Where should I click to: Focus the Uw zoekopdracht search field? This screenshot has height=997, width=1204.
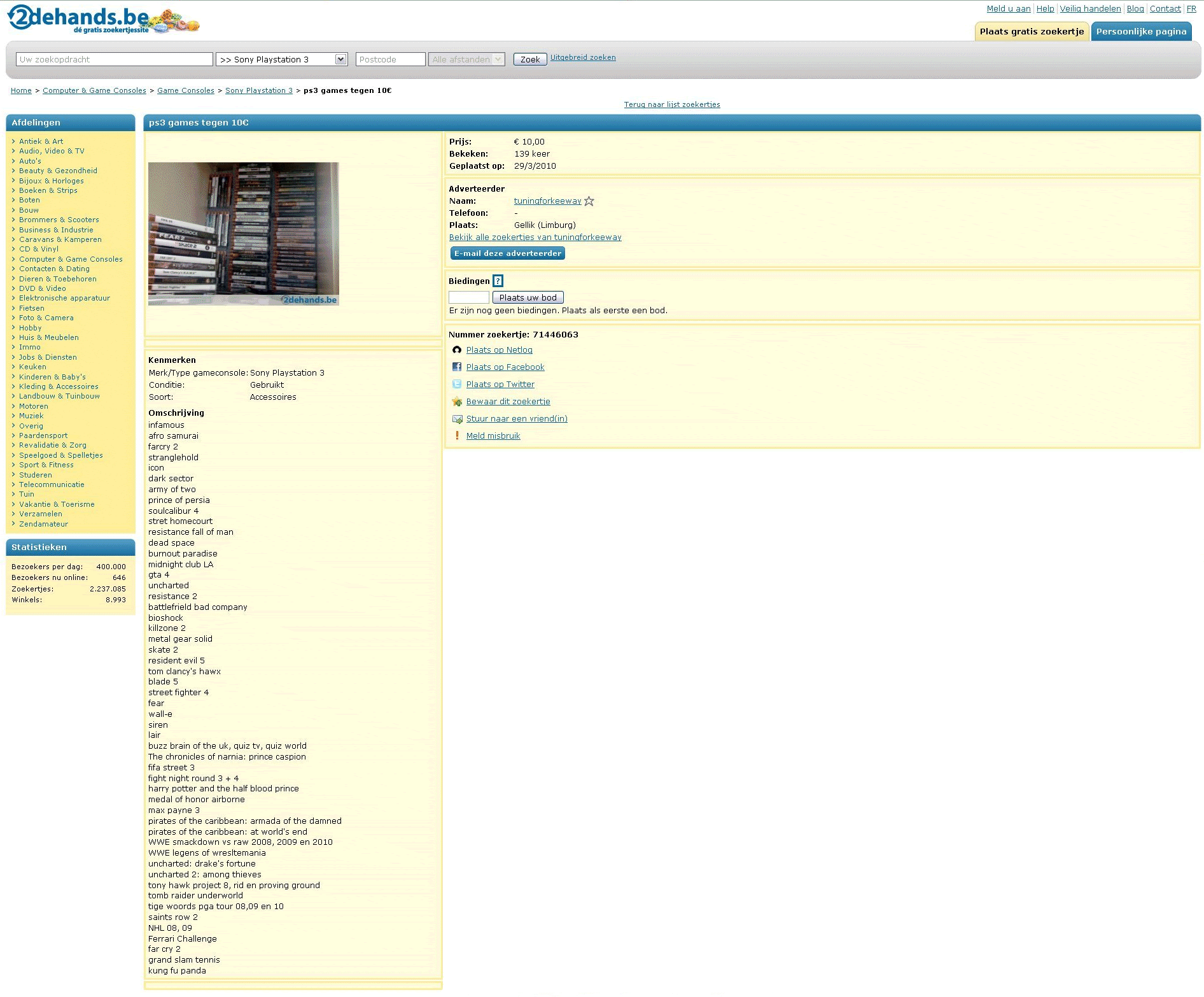coord(115,59)
